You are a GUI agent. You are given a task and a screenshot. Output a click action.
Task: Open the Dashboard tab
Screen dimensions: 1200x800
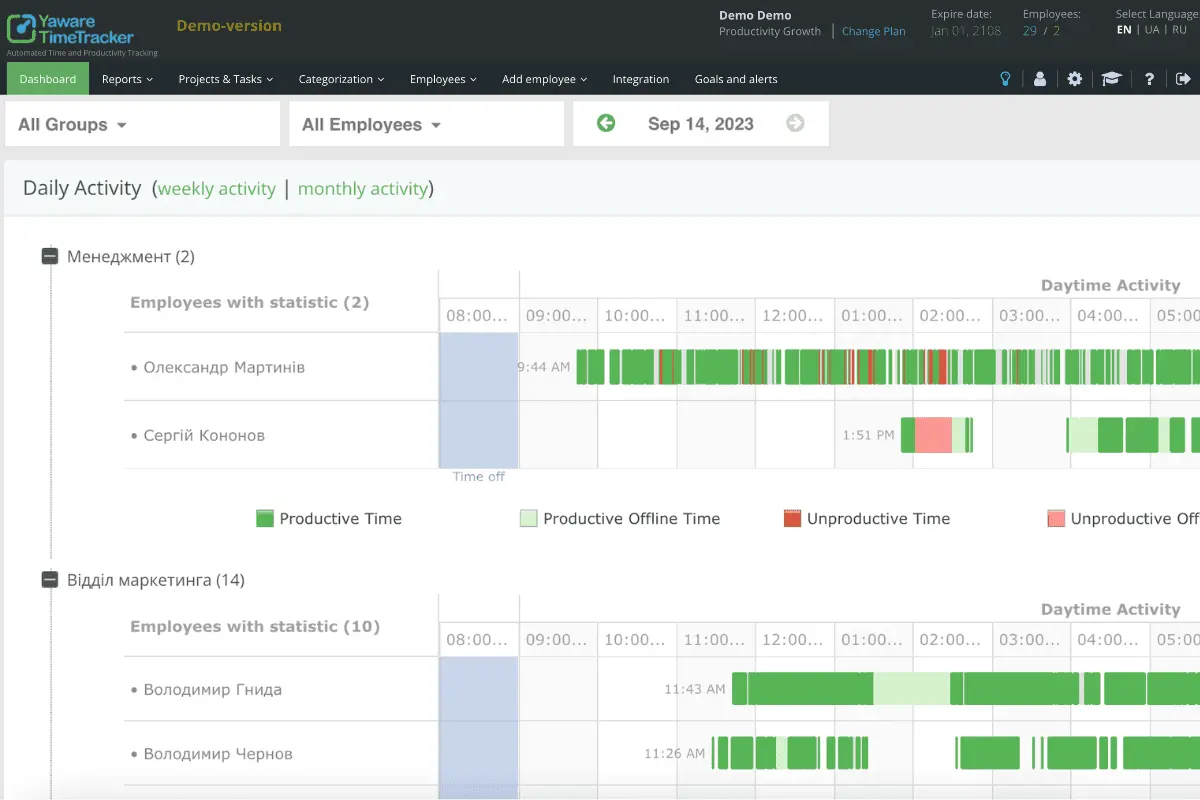click(x=48, y=79)
